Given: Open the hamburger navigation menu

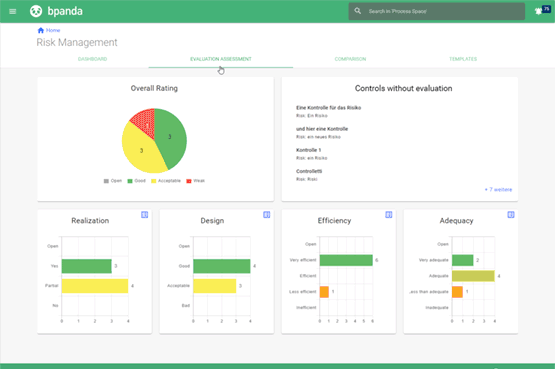Looking at the screenshot, I should tap(12, 11).
